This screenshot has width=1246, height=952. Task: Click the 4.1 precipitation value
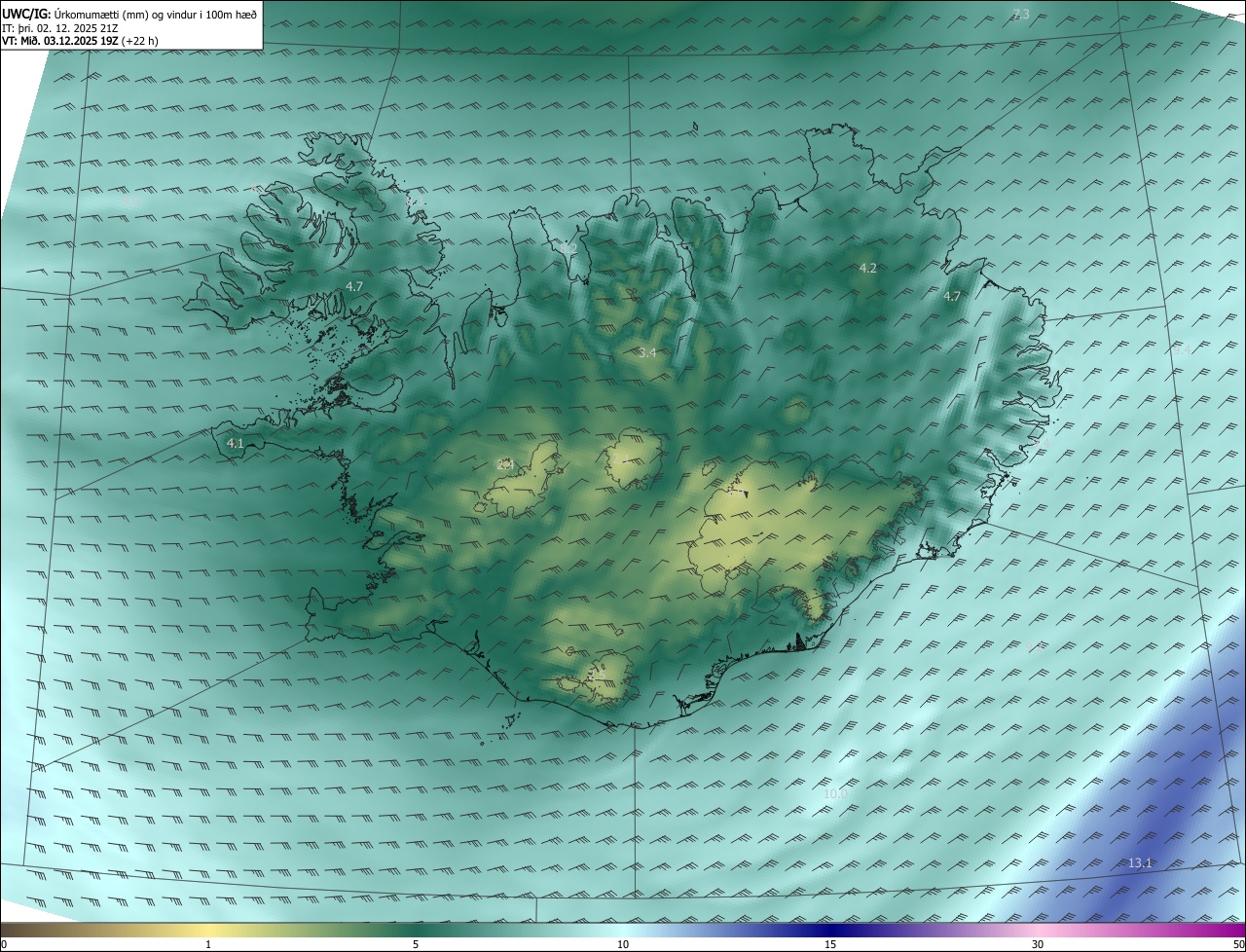(235, 443)
